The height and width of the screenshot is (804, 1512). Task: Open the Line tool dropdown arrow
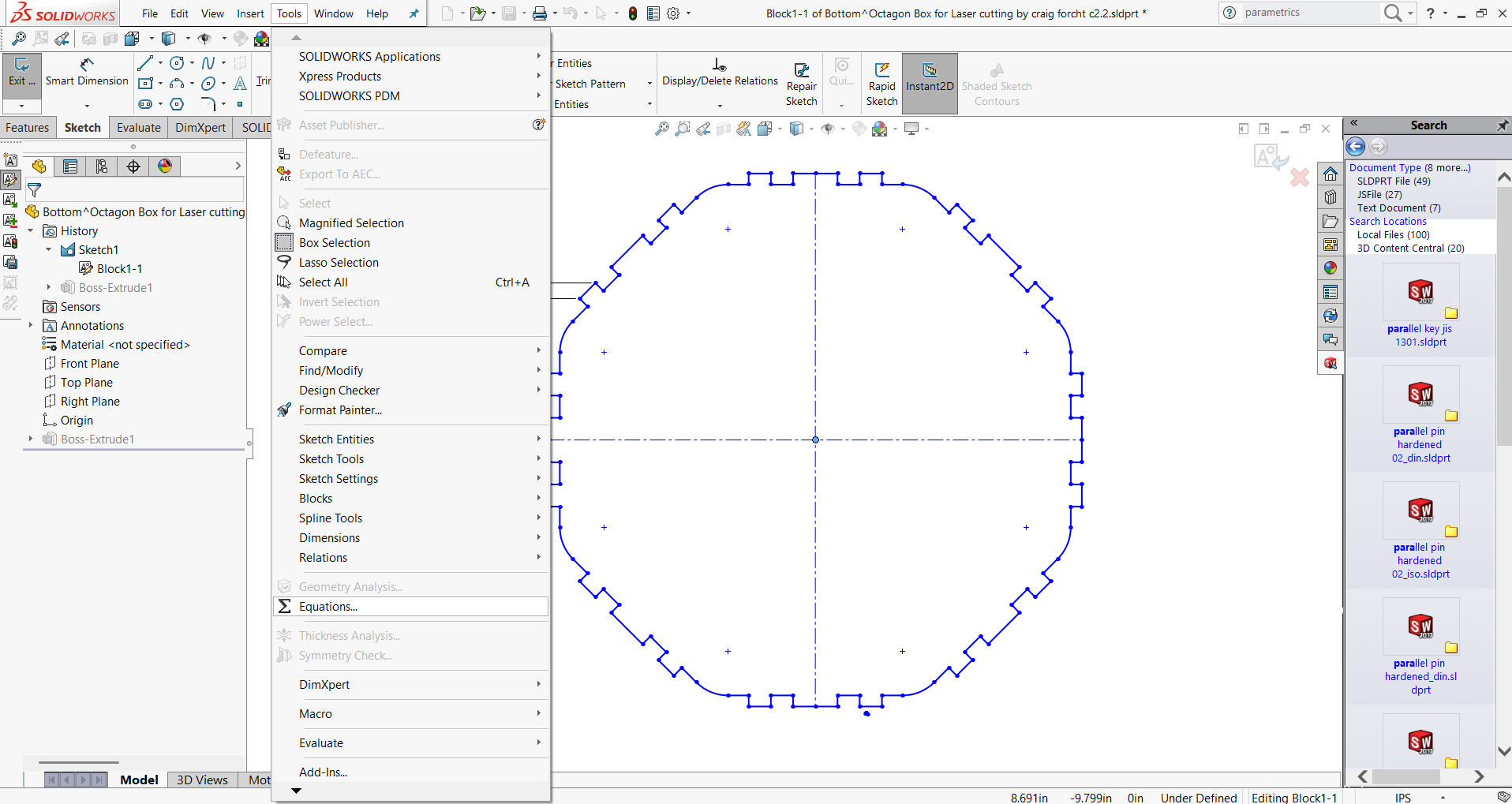coord(160,63)
